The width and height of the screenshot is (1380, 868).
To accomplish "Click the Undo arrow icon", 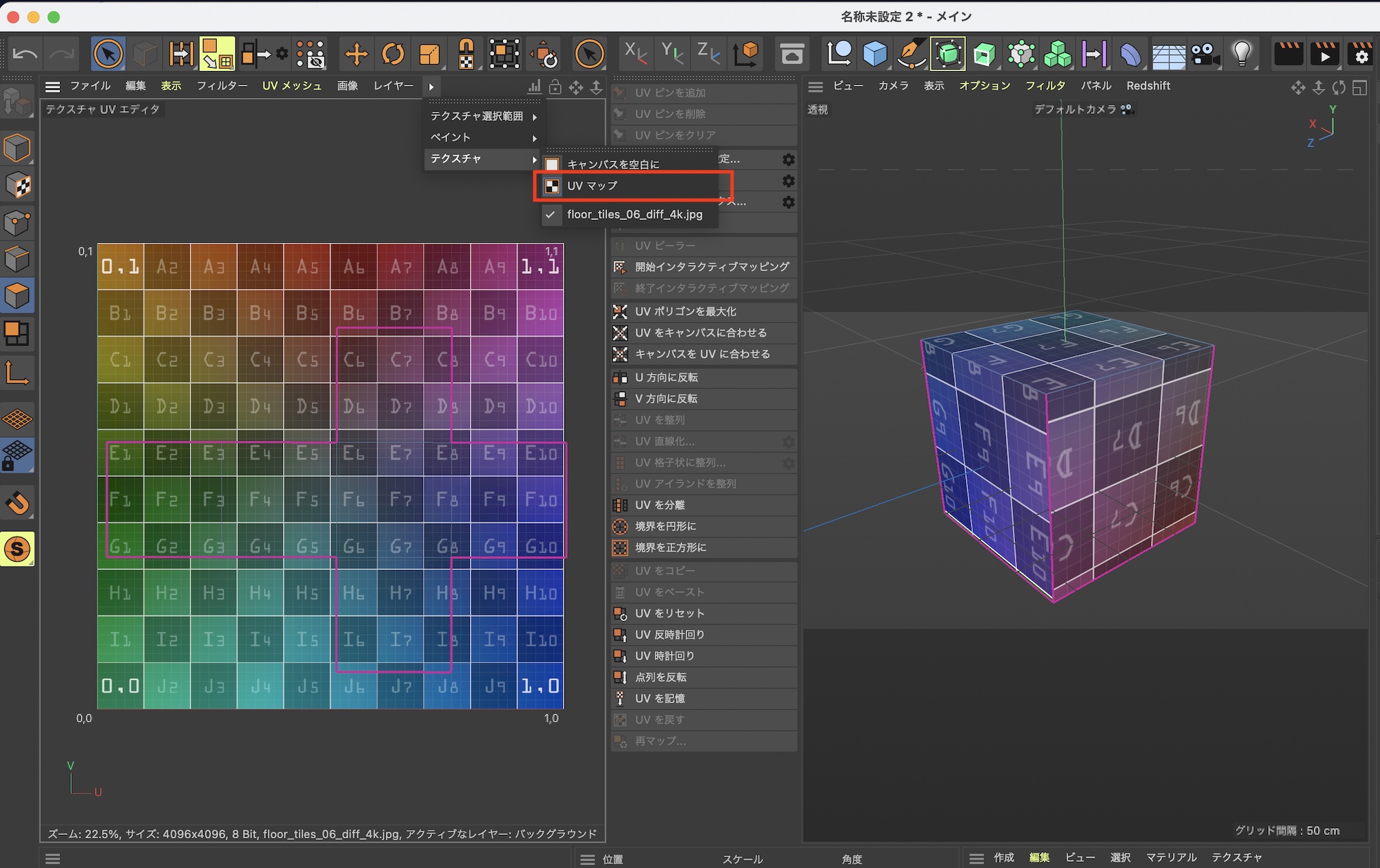I will point(26,54).
